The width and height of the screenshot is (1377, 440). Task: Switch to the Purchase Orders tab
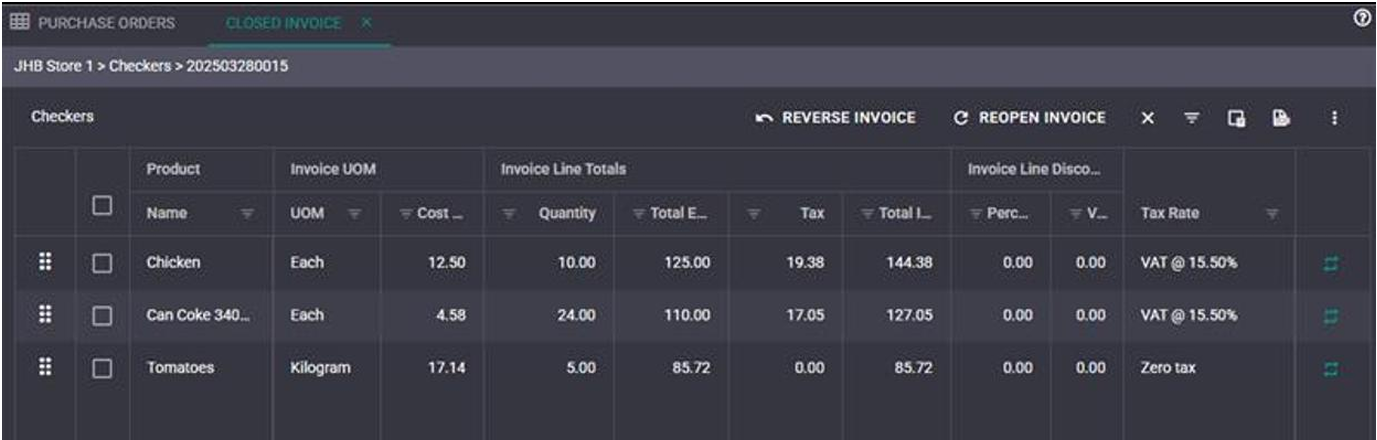93,22
